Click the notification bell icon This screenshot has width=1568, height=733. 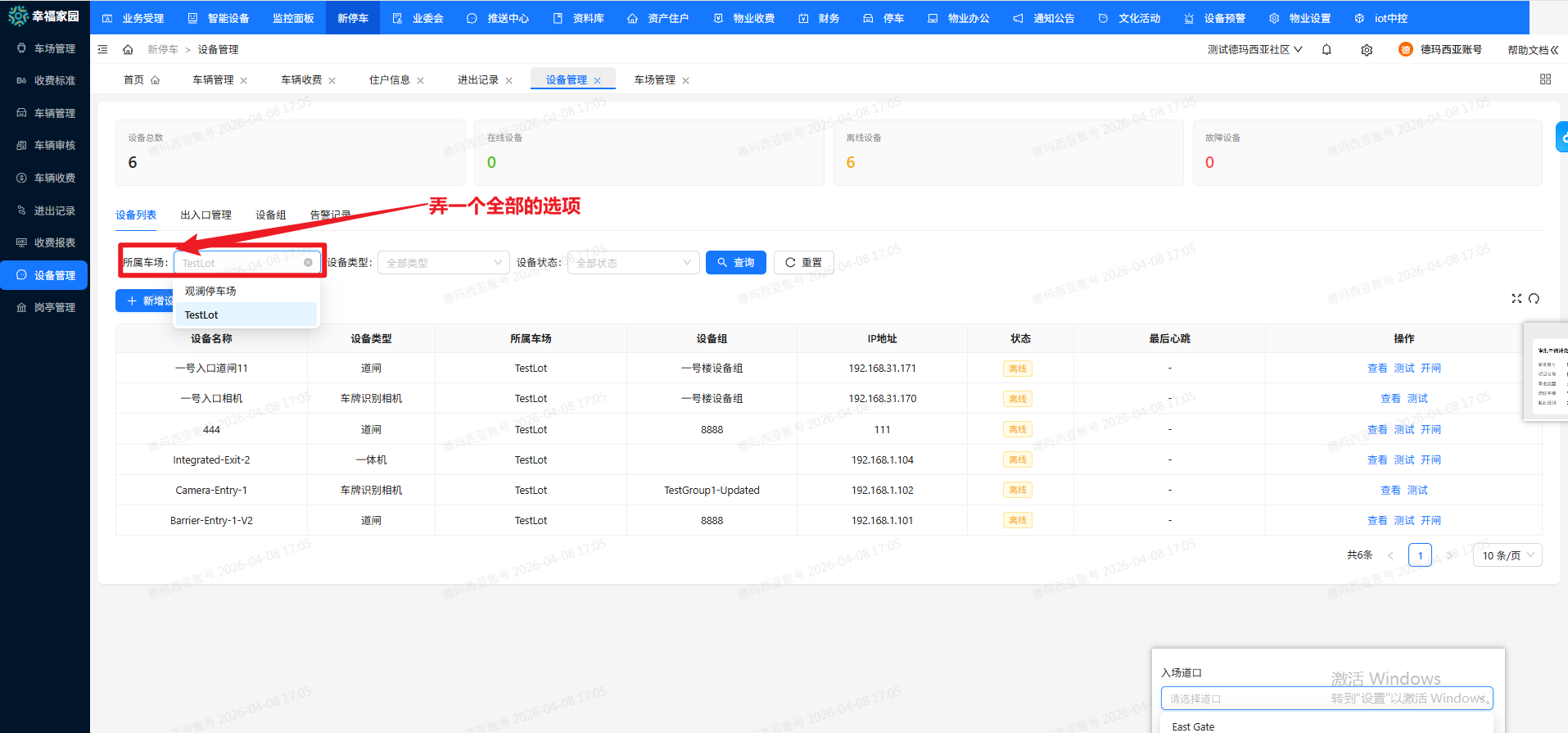pyautogui.click(x=1326, y=50)
